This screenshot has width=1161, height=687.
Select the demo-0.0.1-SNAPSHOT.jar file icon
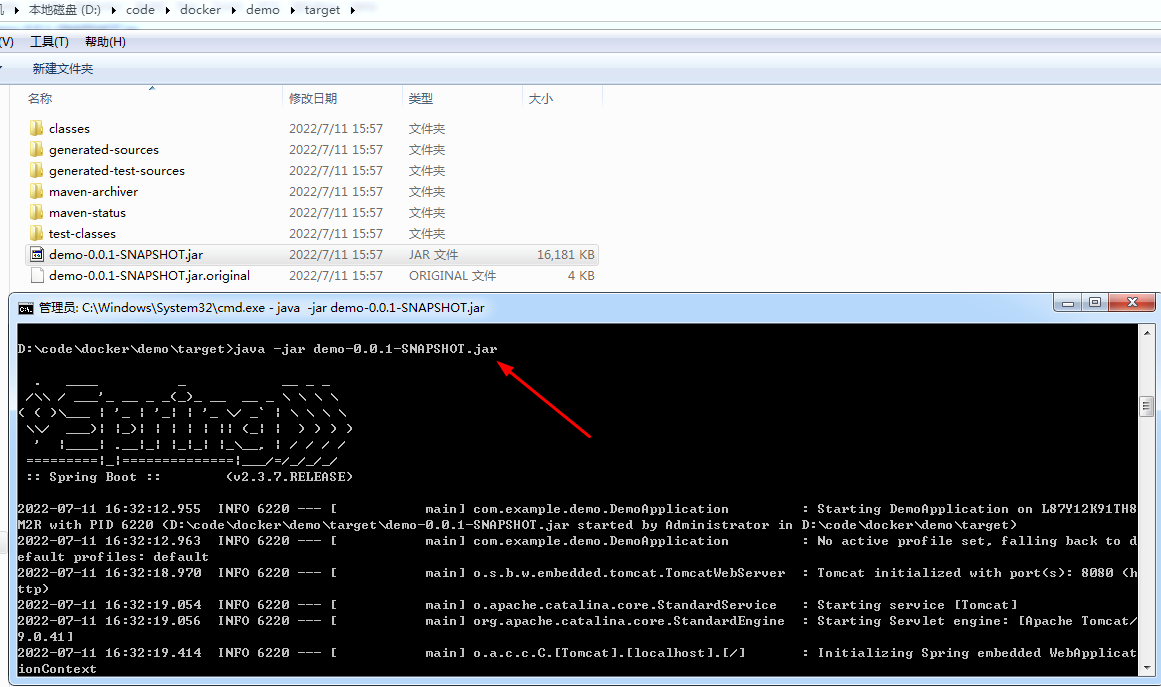click(x=37, y=255)
